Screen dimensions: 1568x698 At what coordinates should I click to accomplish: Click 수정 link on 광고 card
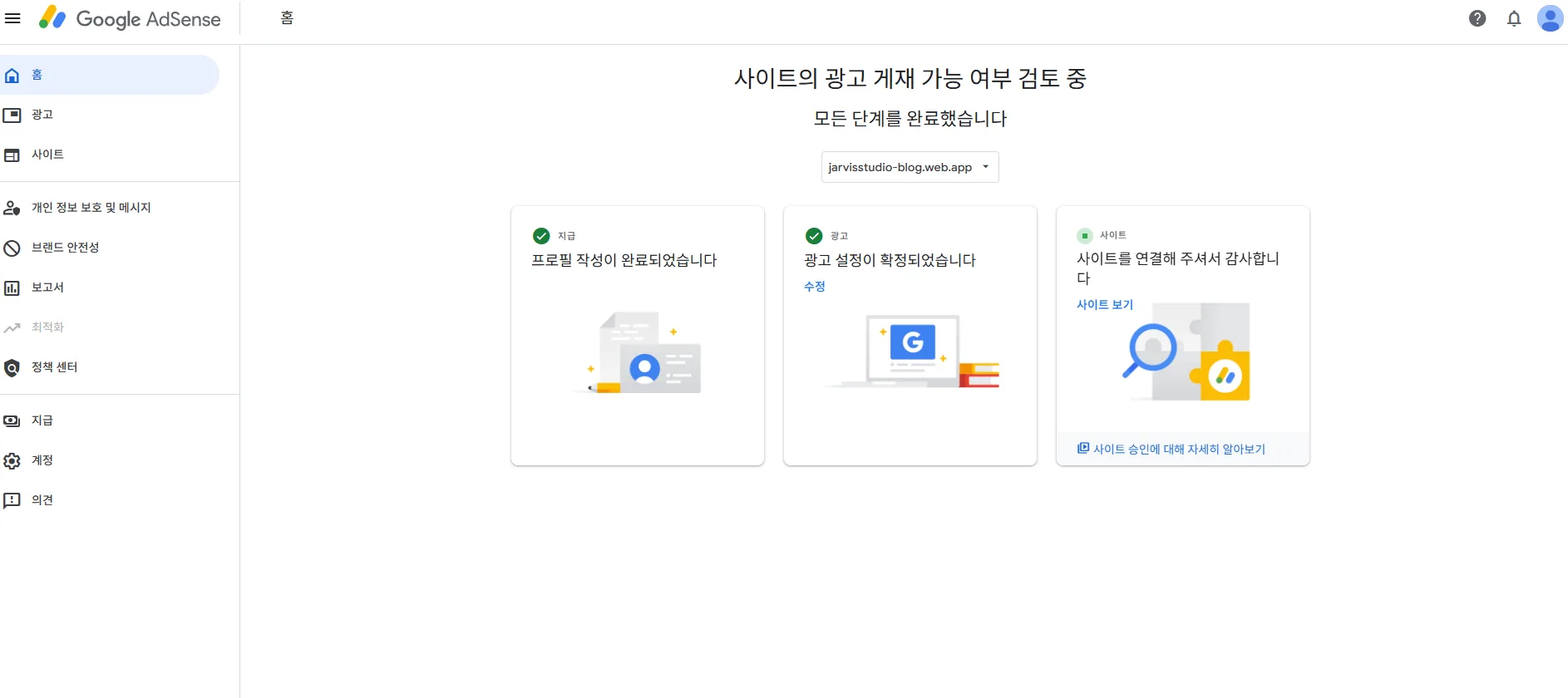point(814,286)
